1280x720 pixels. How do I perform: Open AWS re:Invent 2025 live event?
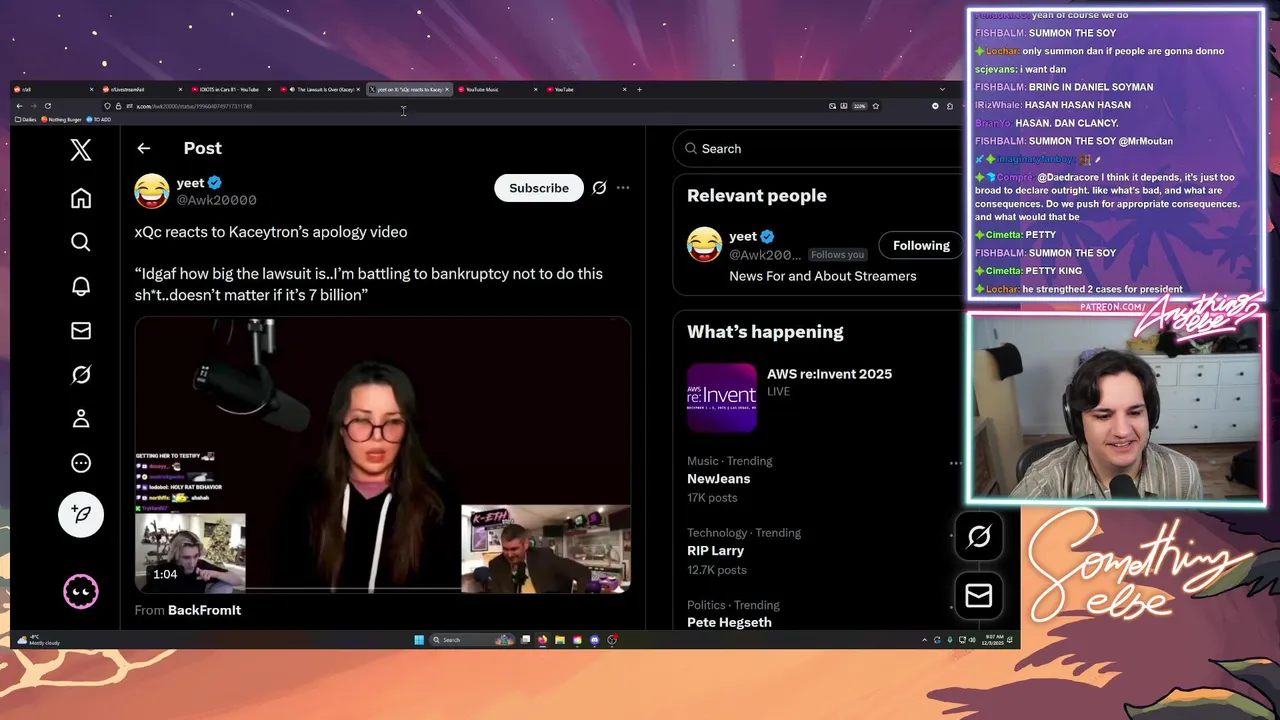[829, 374]
